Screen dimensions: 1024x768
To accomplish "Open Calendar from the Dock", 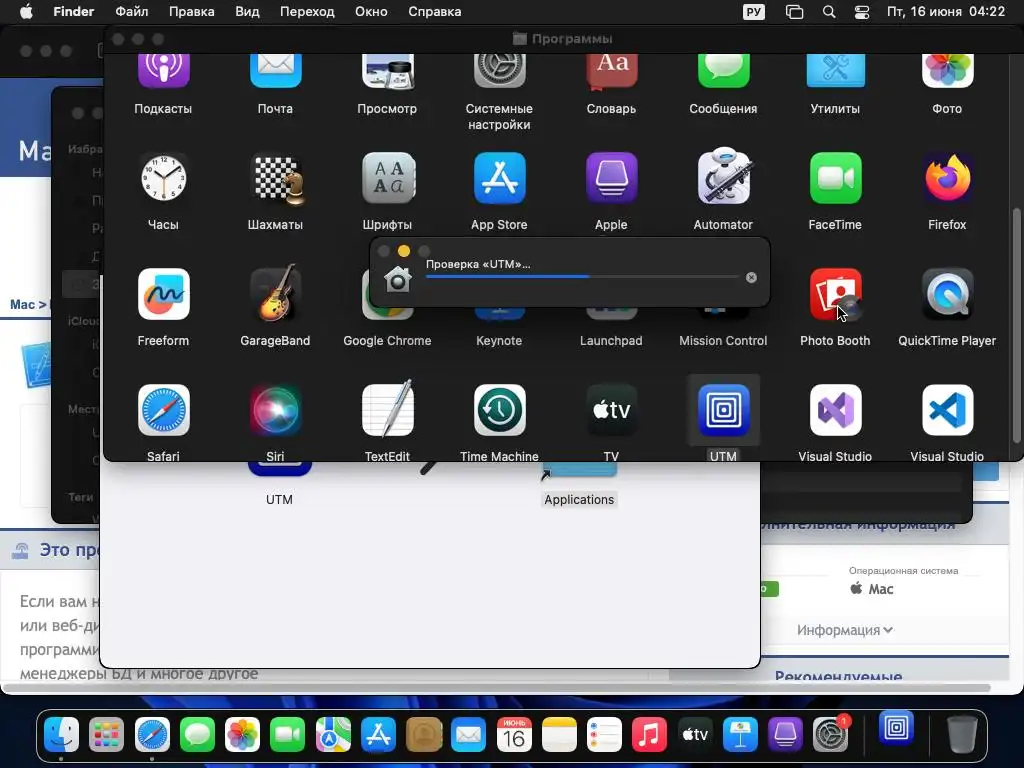I will 514,736.
